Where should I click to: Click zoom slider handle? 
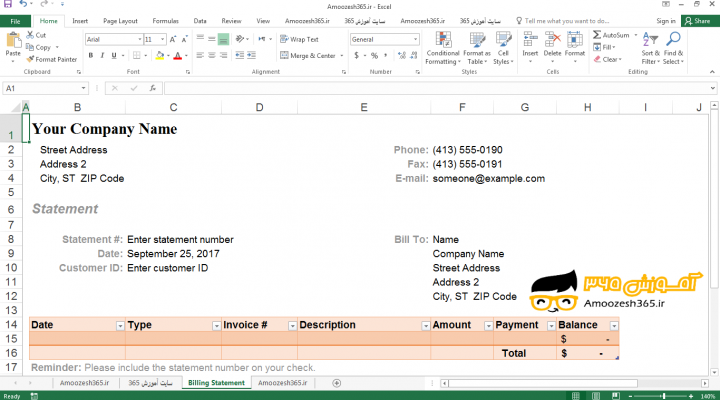663,396
